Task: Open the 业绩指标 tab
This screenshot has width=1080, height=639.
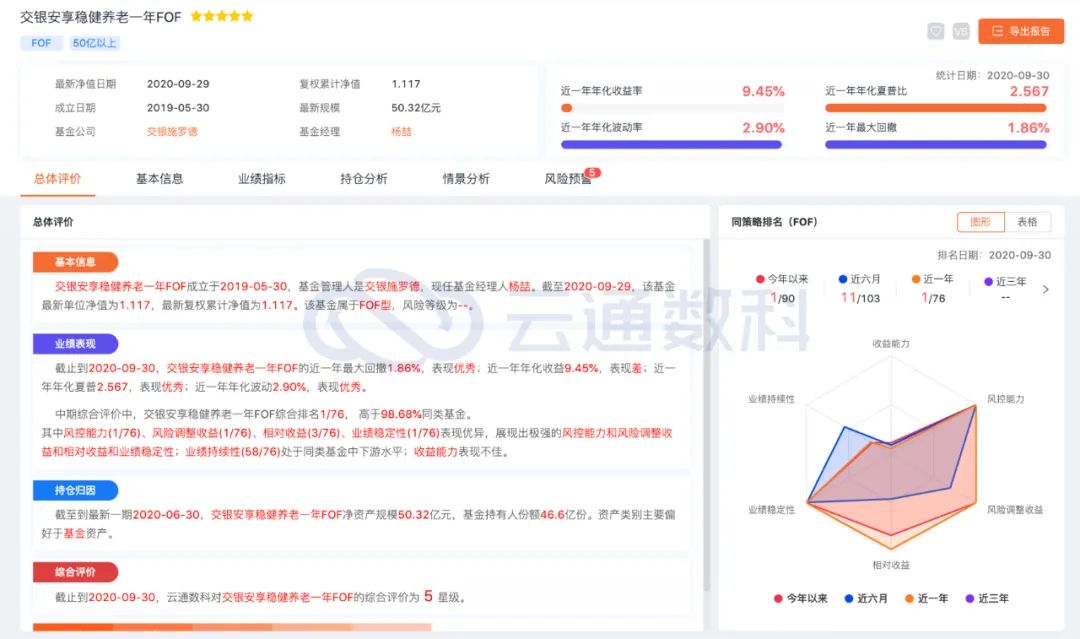Action: [261, 179]
